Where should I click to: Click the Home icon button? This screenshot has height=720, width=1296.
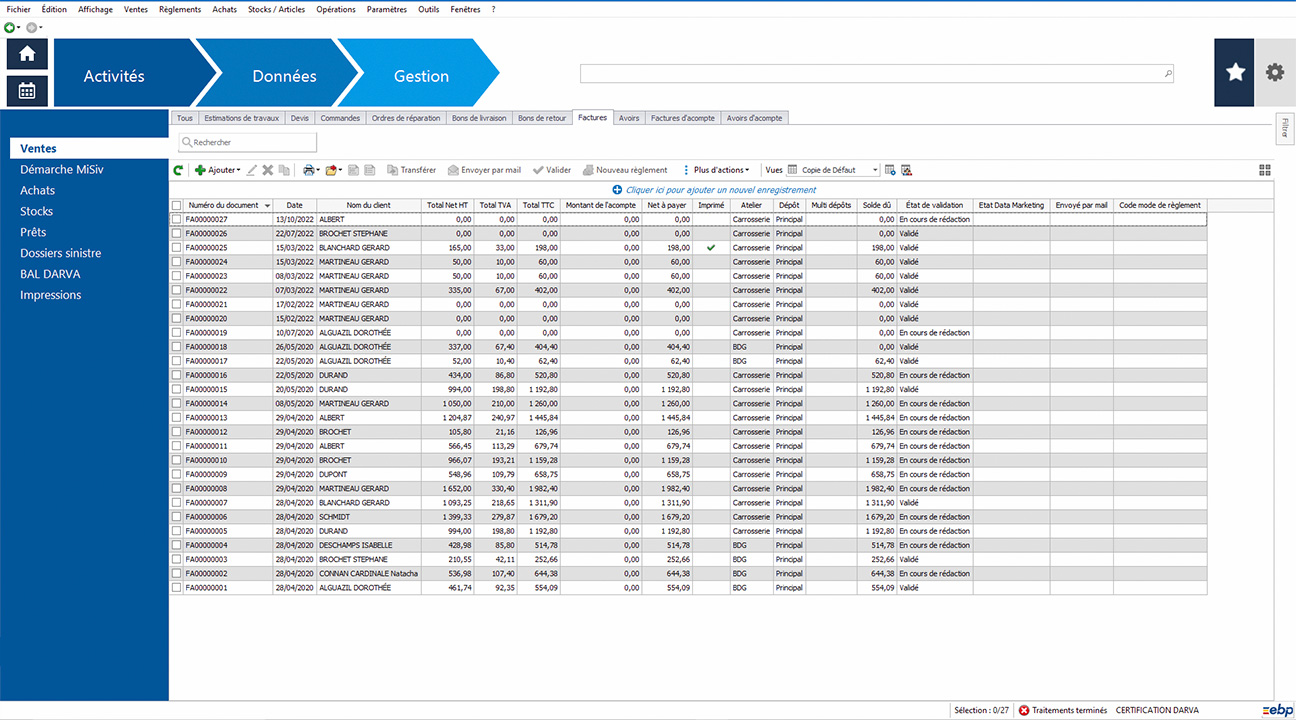pyautogui.click(x=27, y=54)
